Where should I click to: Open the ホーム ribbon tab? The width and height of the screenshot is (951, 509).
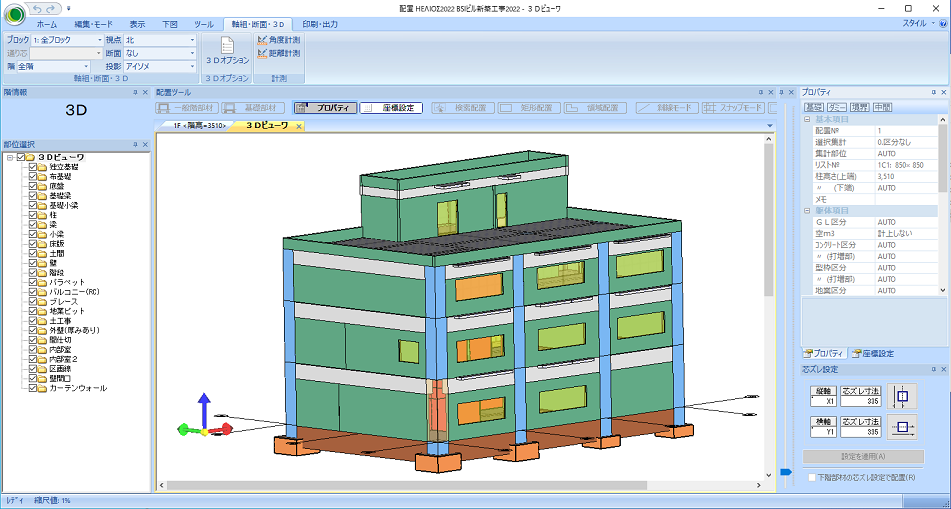(x=47, y=24)
